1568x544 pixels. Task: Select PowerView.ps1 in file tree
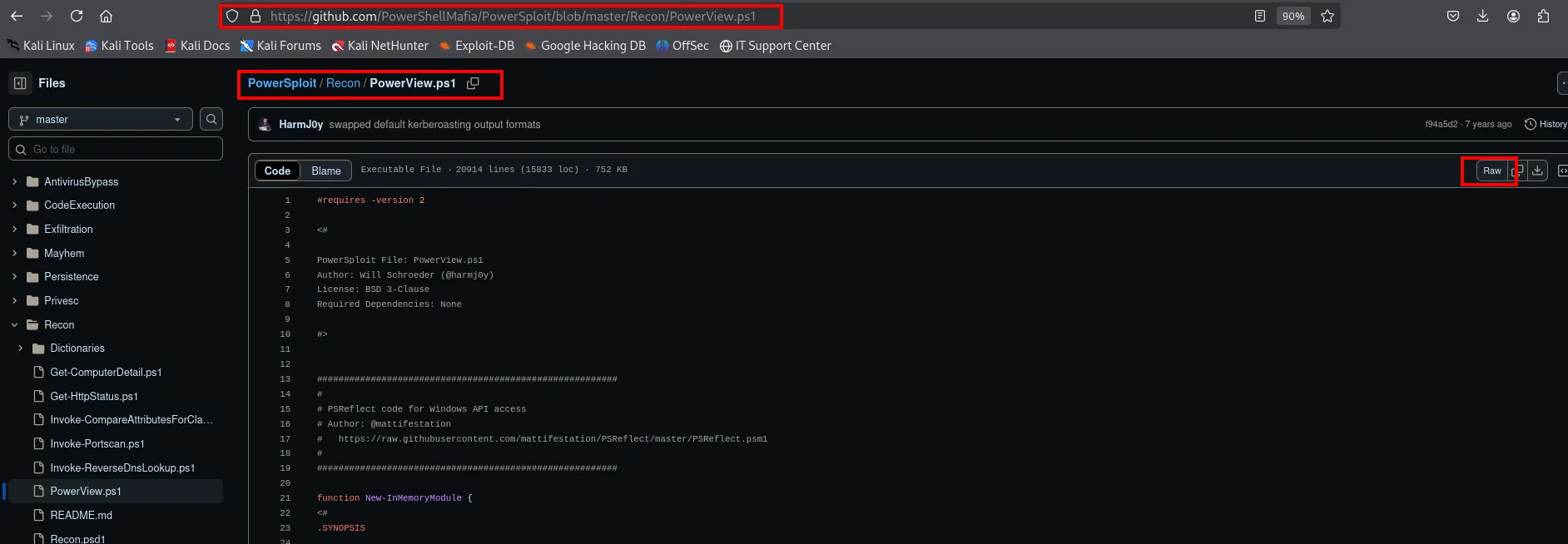pos(116,491)
